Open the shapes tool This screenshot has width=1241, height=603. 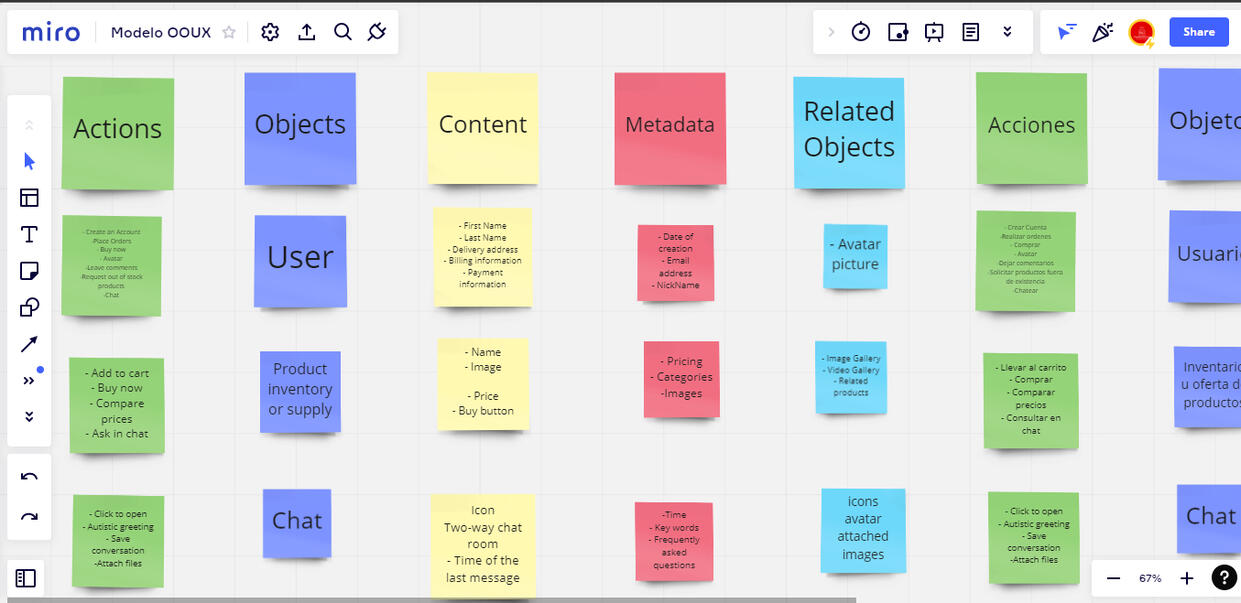point(29,307)
